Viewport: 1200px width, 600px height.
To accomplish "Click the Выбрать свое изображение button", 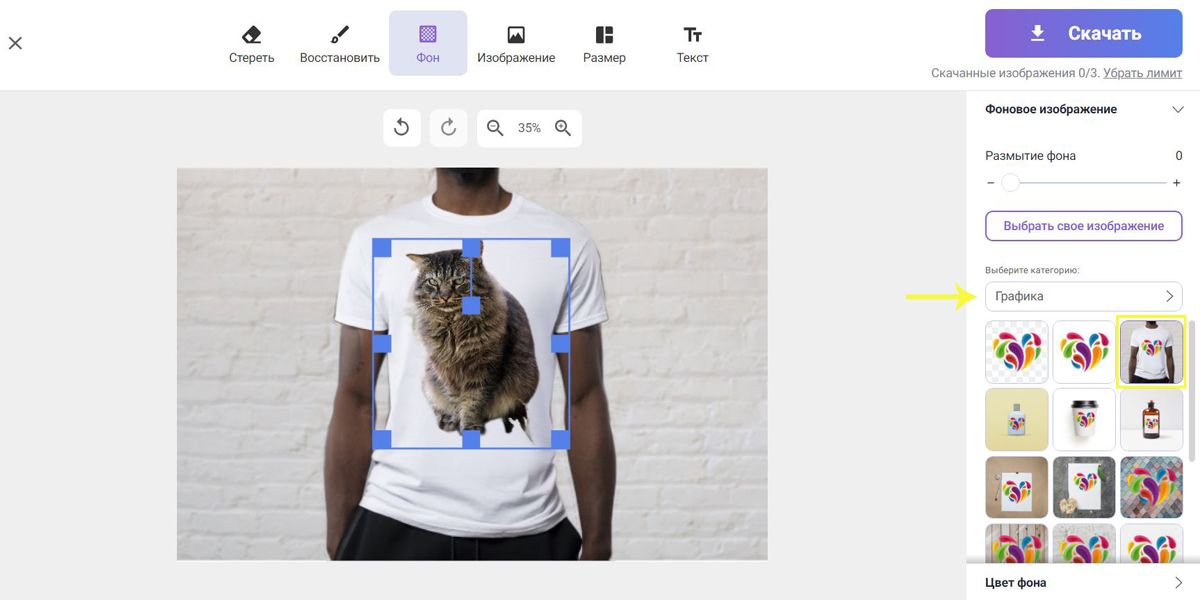I will (x=1084, y=226).
